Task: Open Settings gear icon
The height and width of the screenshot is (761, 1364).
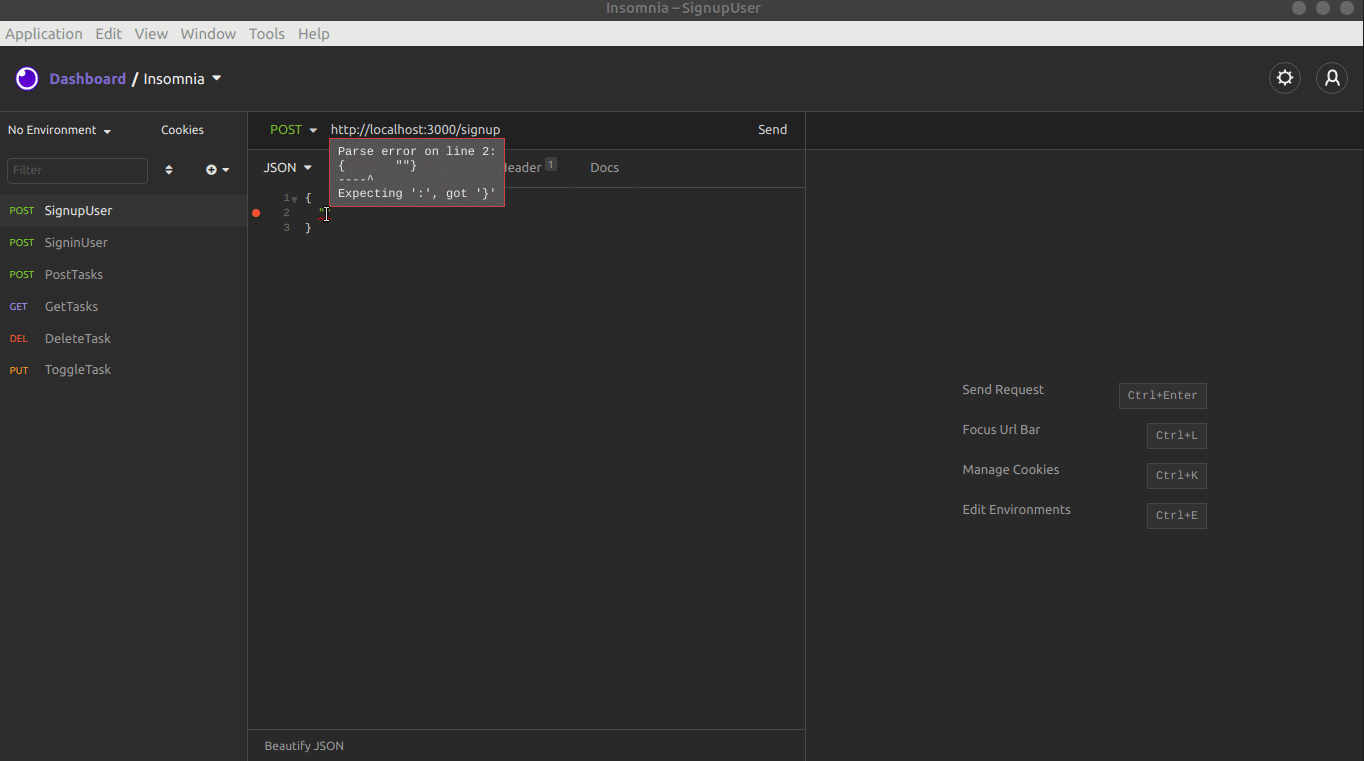Action: (x=1285, y=78)
